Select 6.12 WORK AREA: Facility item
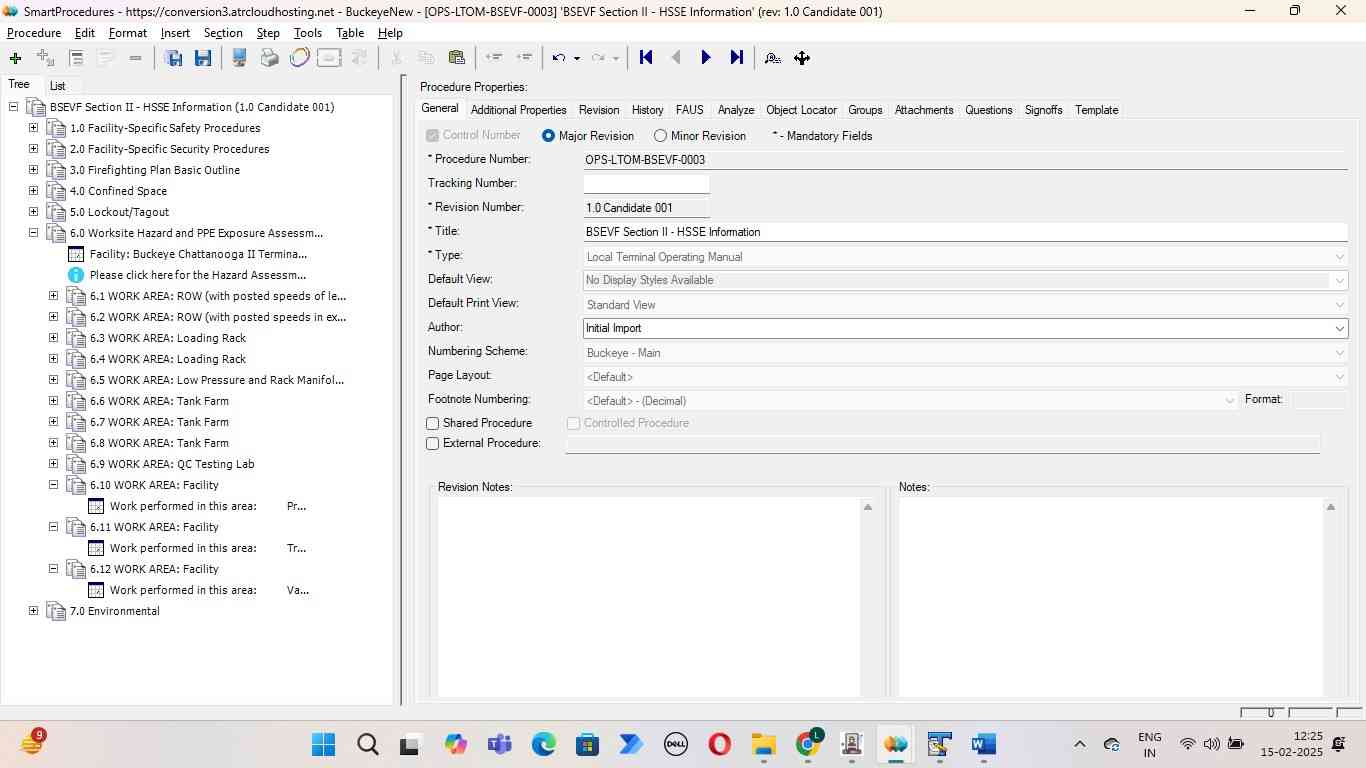Image resolution: width=1366 pixels, height=768 pixels. pos(154,569)
